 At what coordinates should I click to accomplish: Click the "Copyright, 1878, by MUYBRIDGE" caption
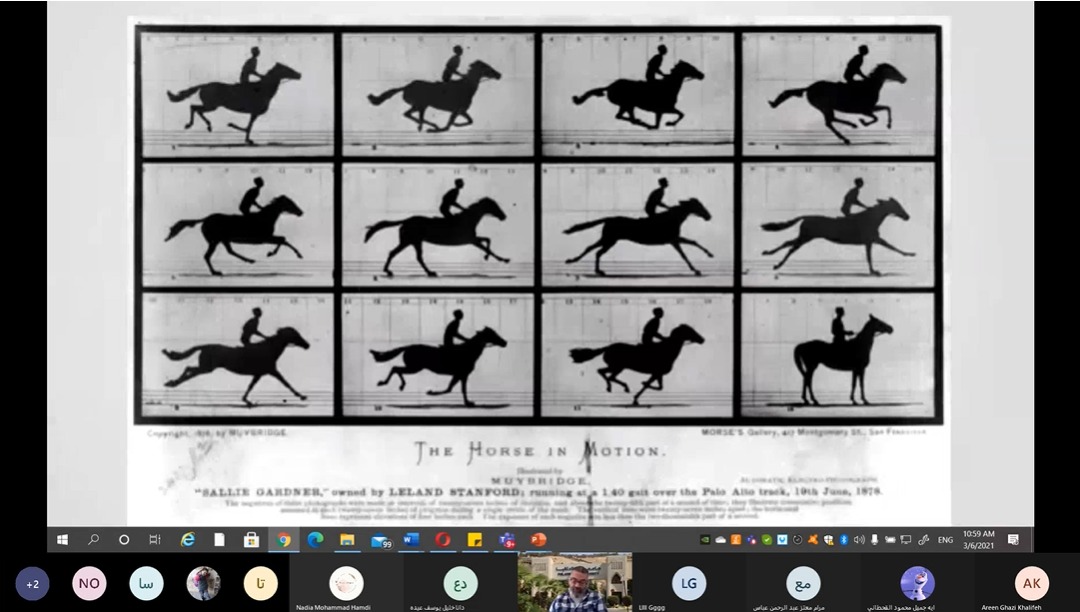(x=217, y=433)
